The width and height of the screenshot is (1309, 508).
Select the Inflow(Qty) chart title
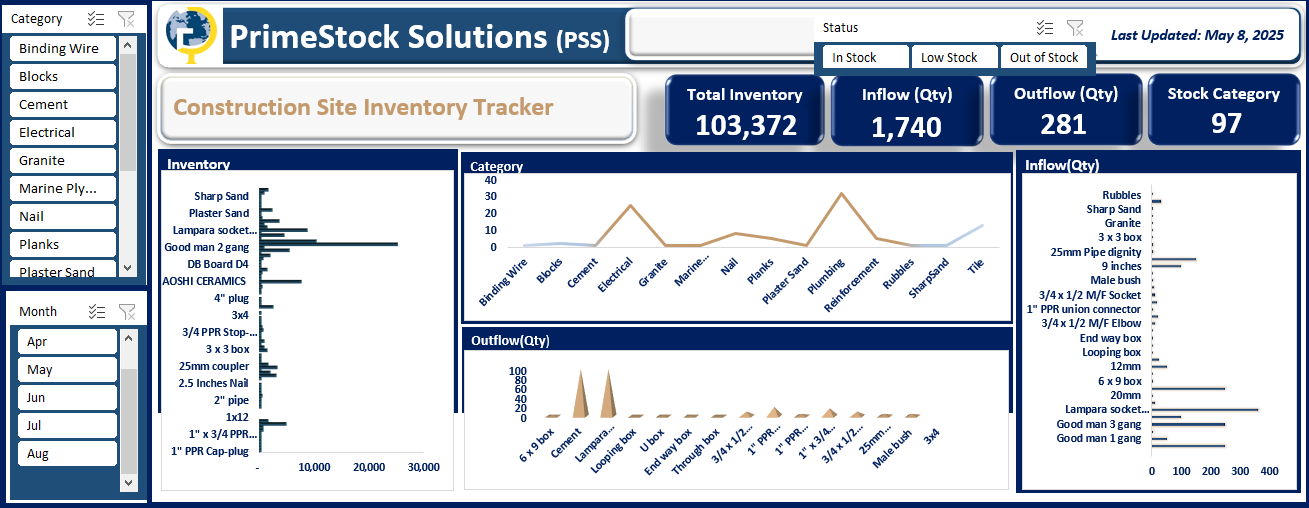pos(1062,165)
